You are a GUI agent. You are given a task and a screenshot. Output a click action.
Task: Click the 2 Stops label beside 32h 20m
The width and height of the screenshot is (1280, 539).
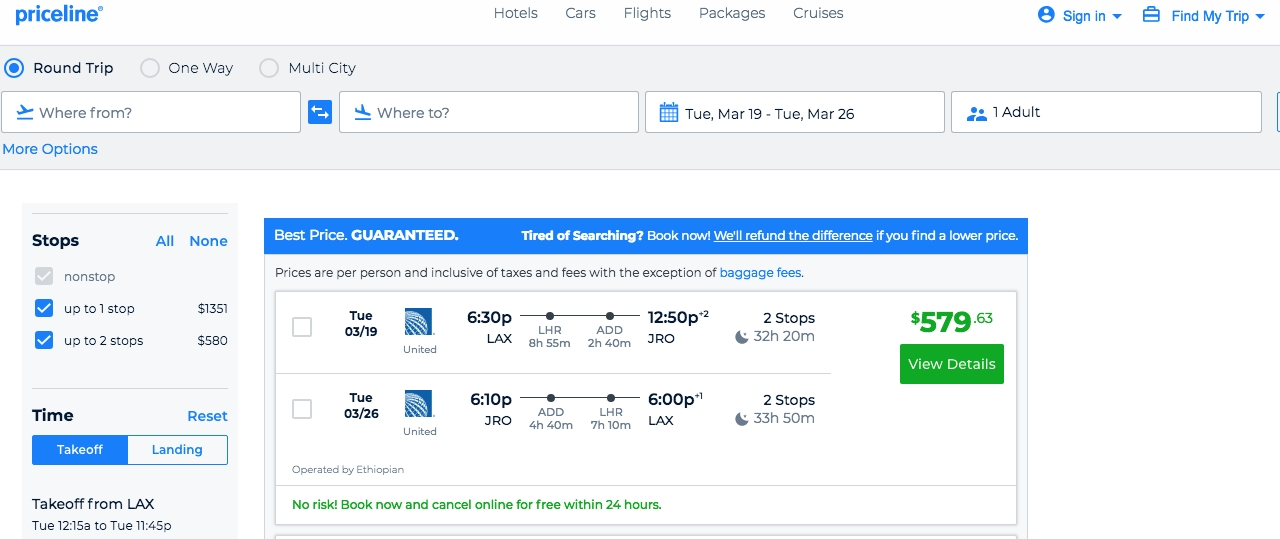click(789, 318)
